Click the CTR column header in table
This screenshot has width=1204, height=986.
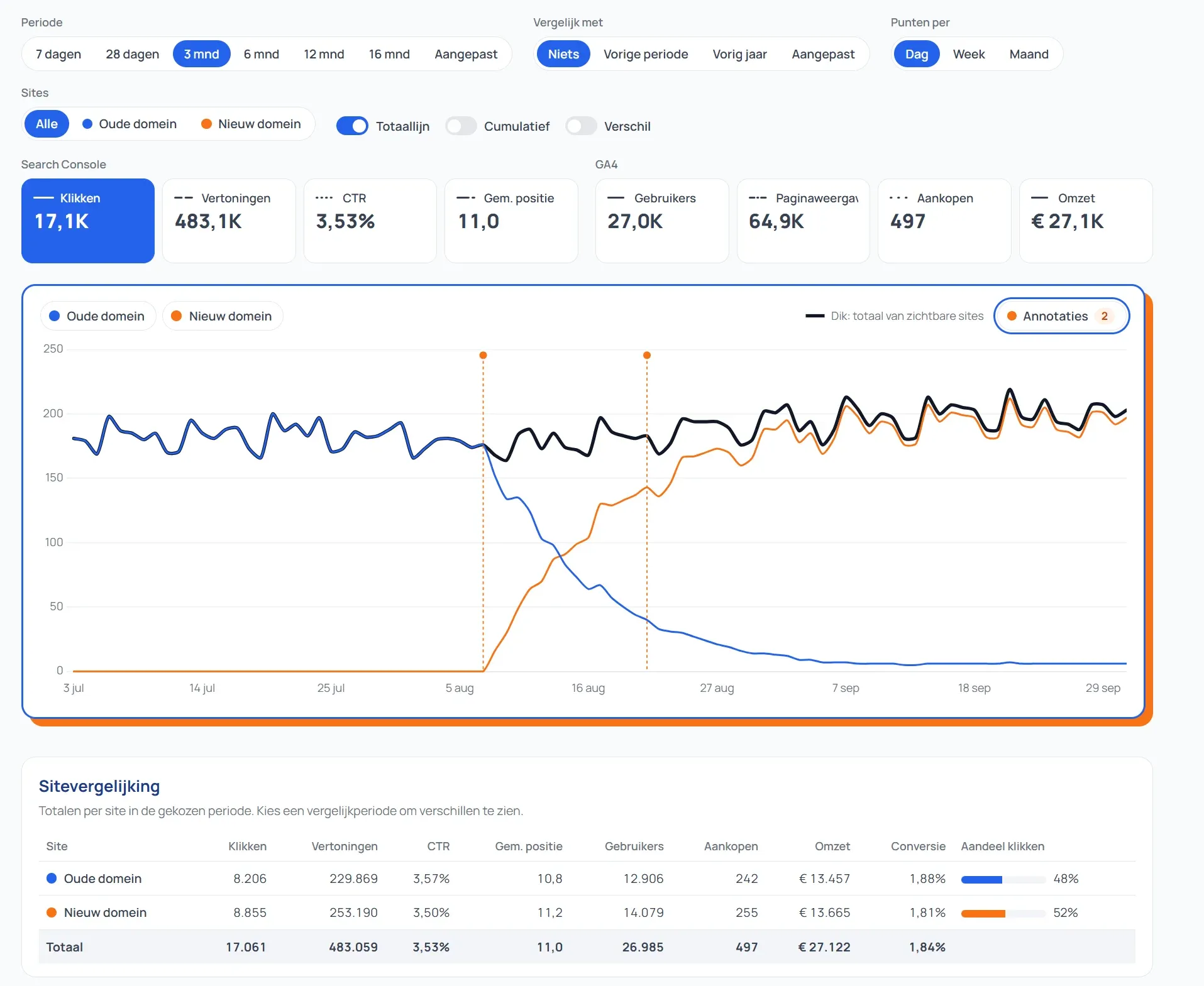click(438, 846)
